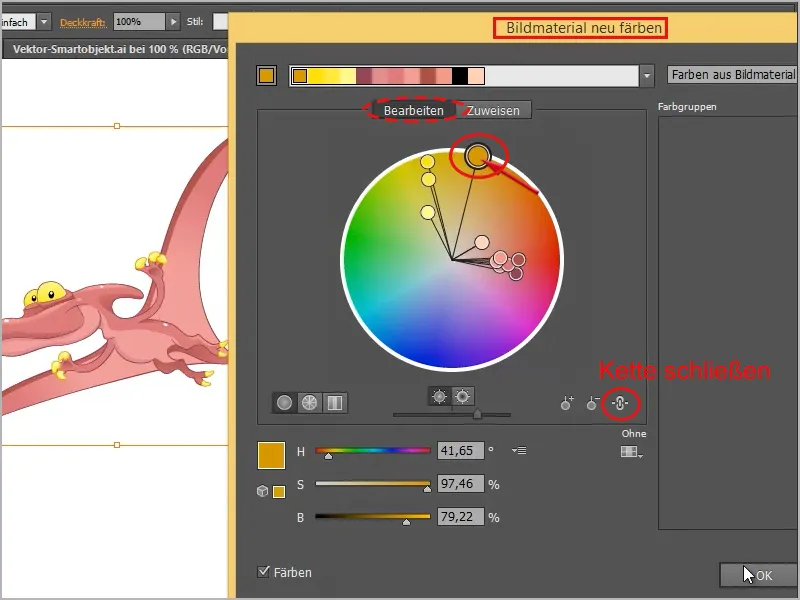Show saturation and hue on wheel
800x600 pixels.
(439, 396)
